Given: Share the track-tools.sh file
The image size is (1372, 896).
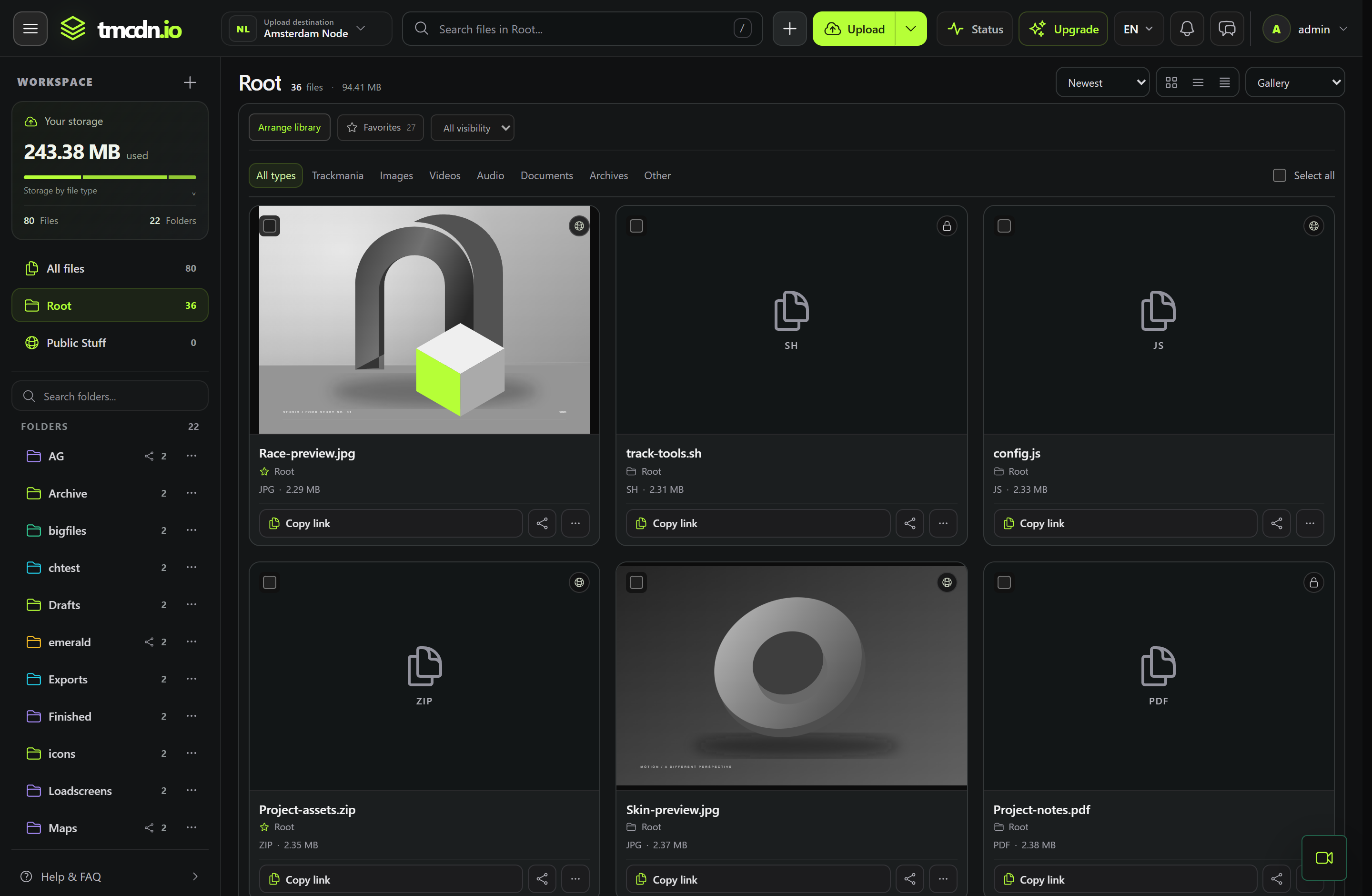Looking at the screenshot, I should click(910, 523).
